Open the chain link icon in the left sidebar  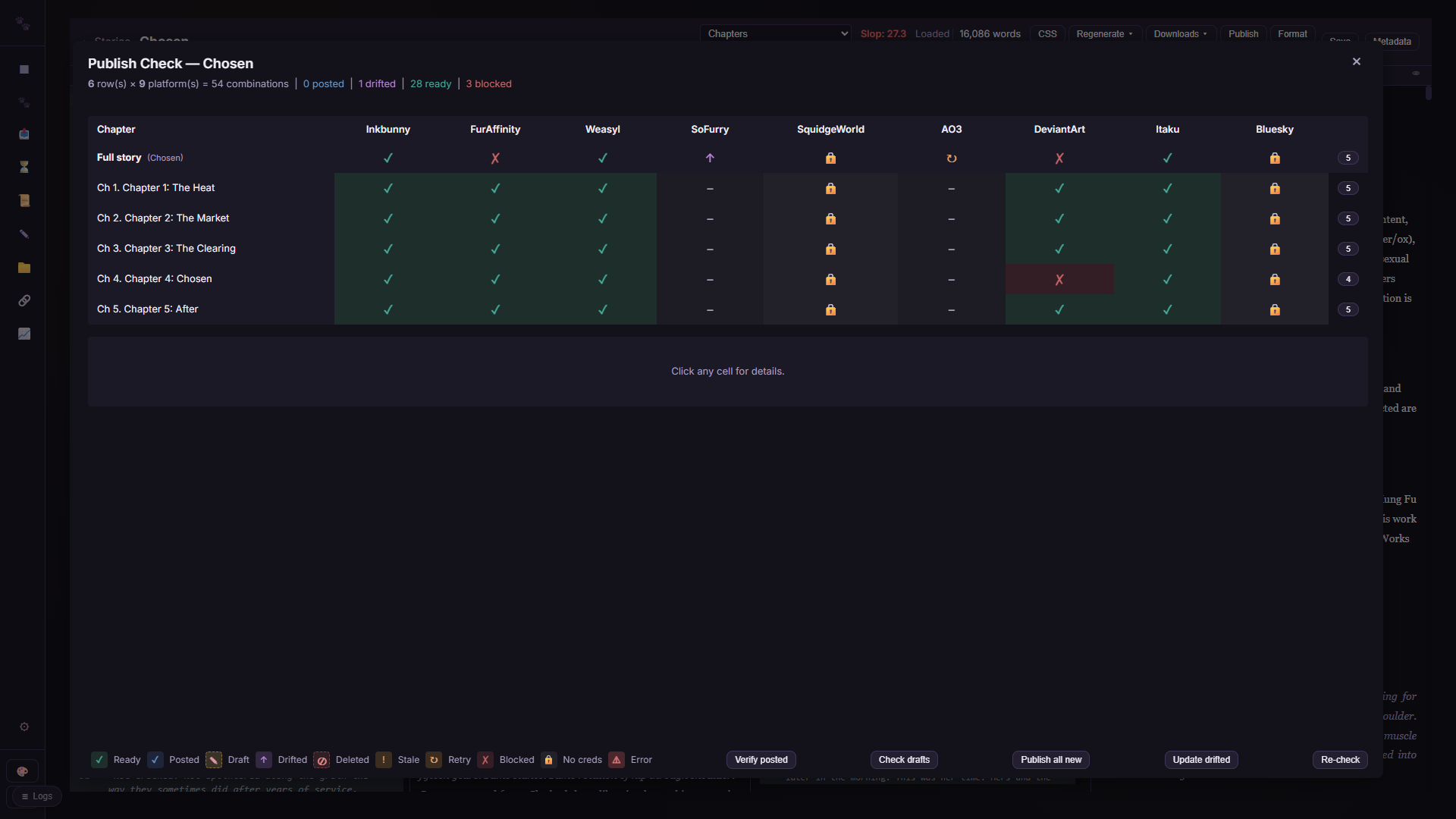24,301
